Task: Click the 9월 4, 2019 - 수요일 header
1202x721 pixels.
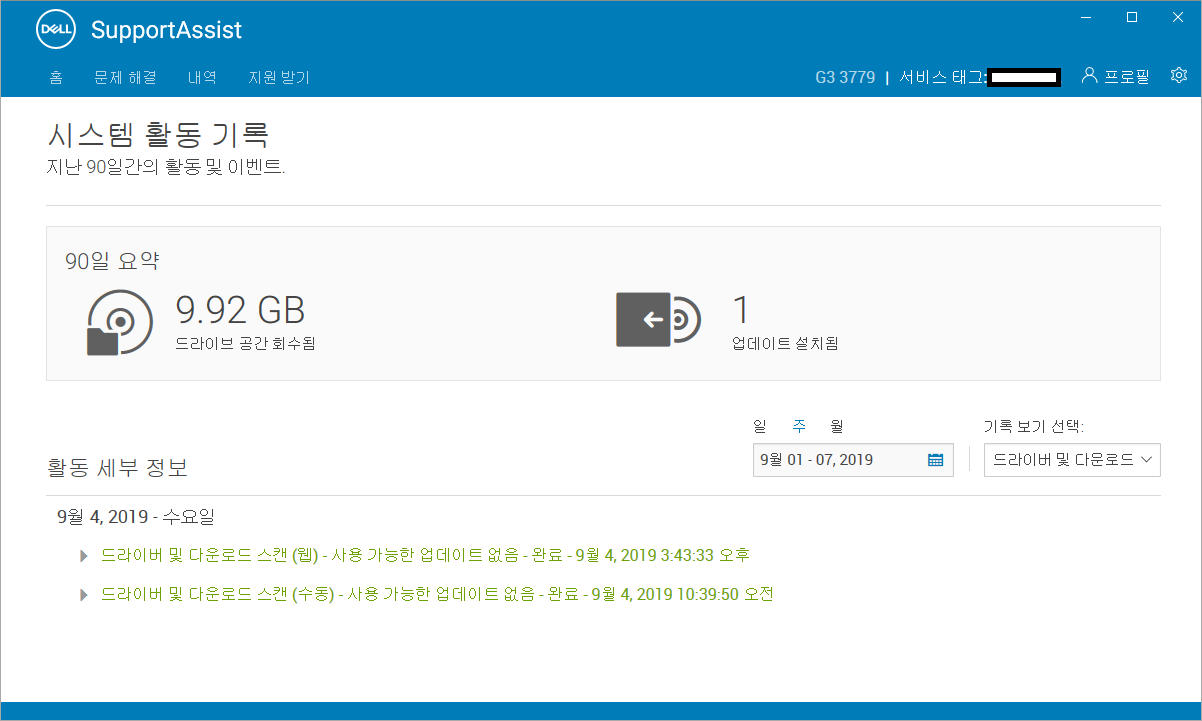Action: pos(136,517)
